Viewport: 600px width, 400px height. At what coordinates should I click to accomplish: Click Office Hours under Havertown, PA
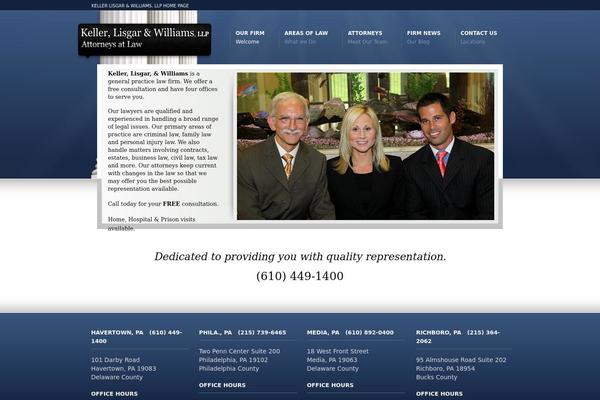click(x=114, y=393)
